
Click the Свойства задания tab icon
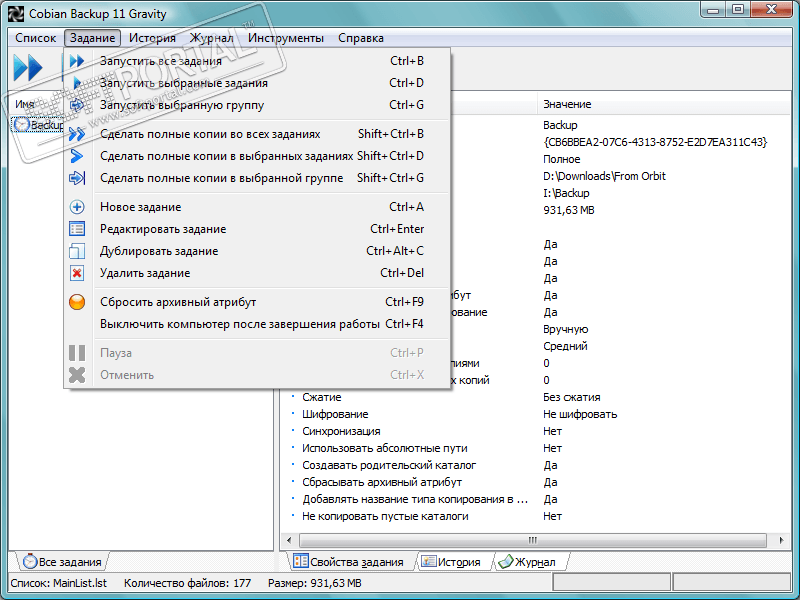click(x=301, y=561)
